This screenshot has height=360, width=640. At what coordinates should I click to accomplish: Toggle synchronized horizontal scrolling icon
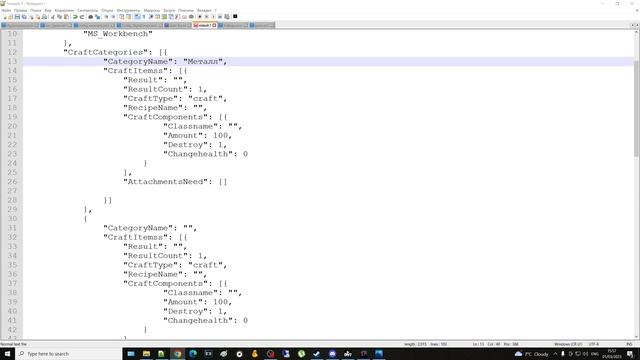tap(128, 17)
